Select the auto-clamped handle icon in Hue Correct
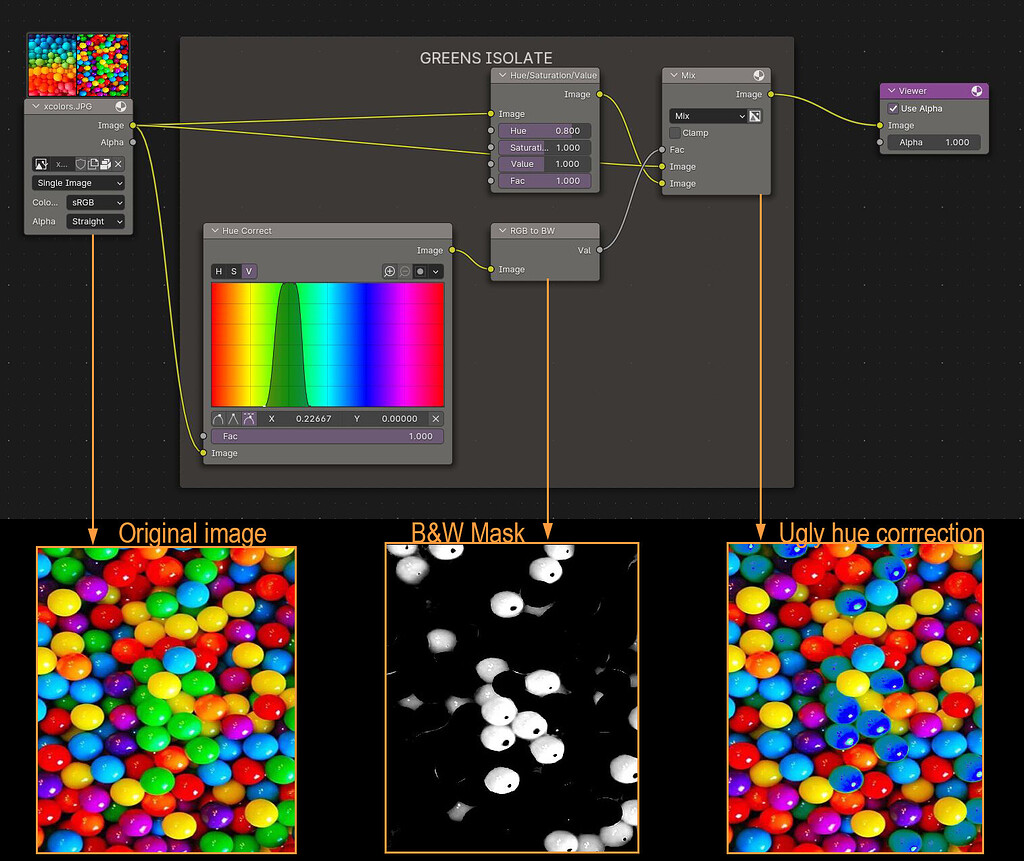 247,418
